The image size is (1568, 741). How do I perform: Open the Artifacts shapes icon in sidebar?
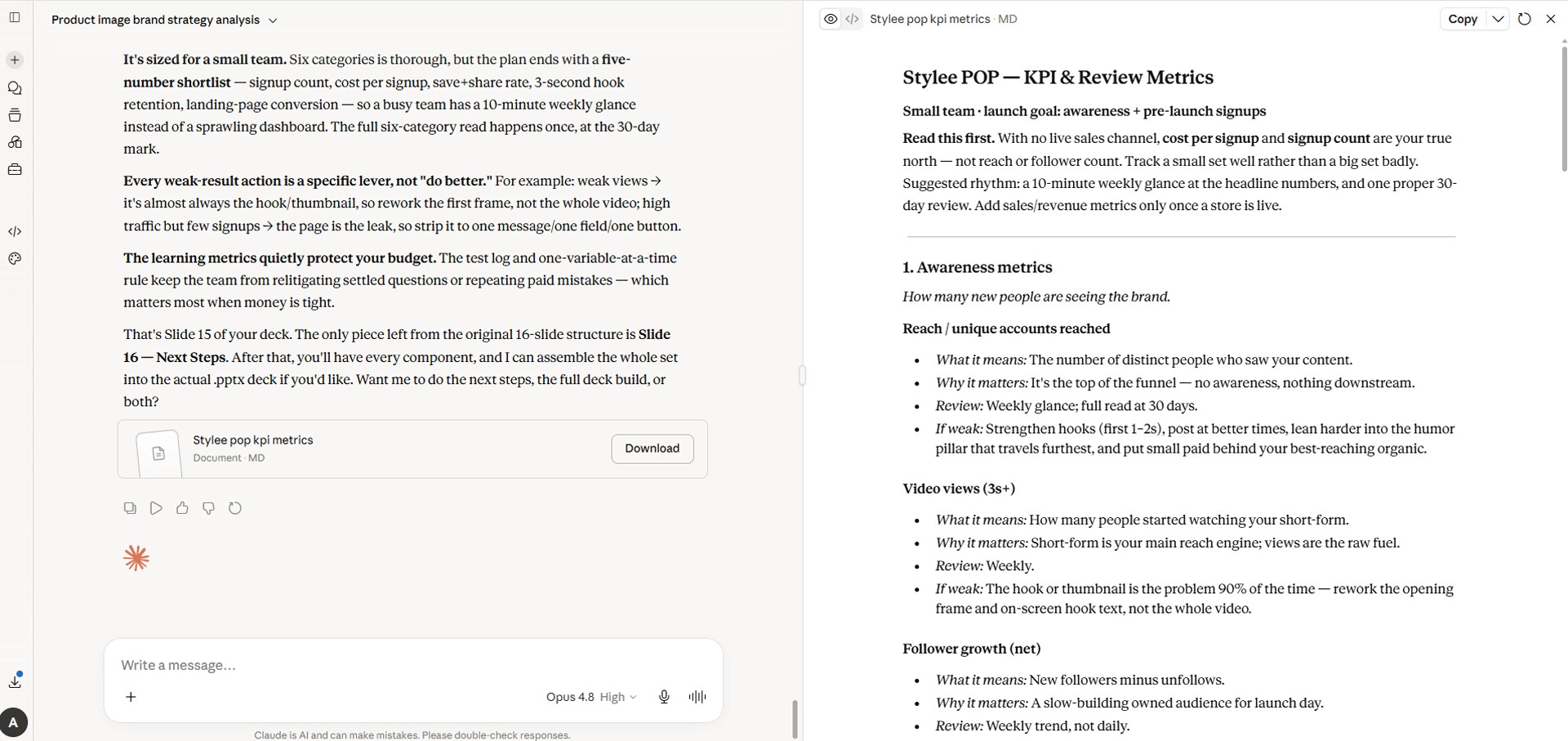(x=15, y=142)
